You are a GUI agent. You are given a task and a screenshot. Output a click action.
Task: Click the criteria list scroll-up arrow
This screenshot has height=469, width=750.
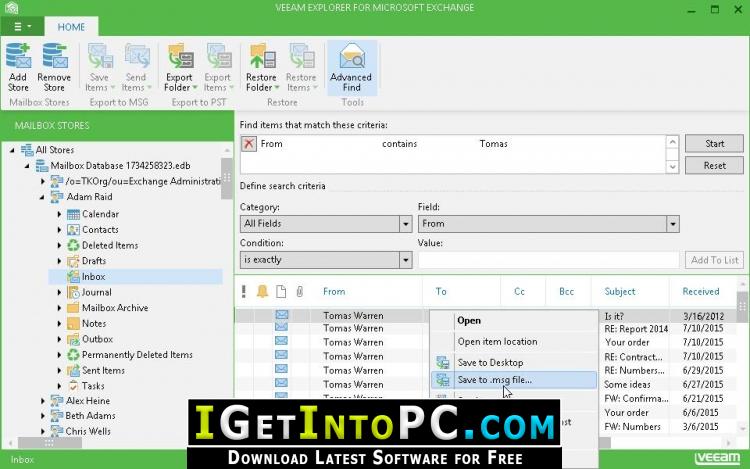pos(673,142)
